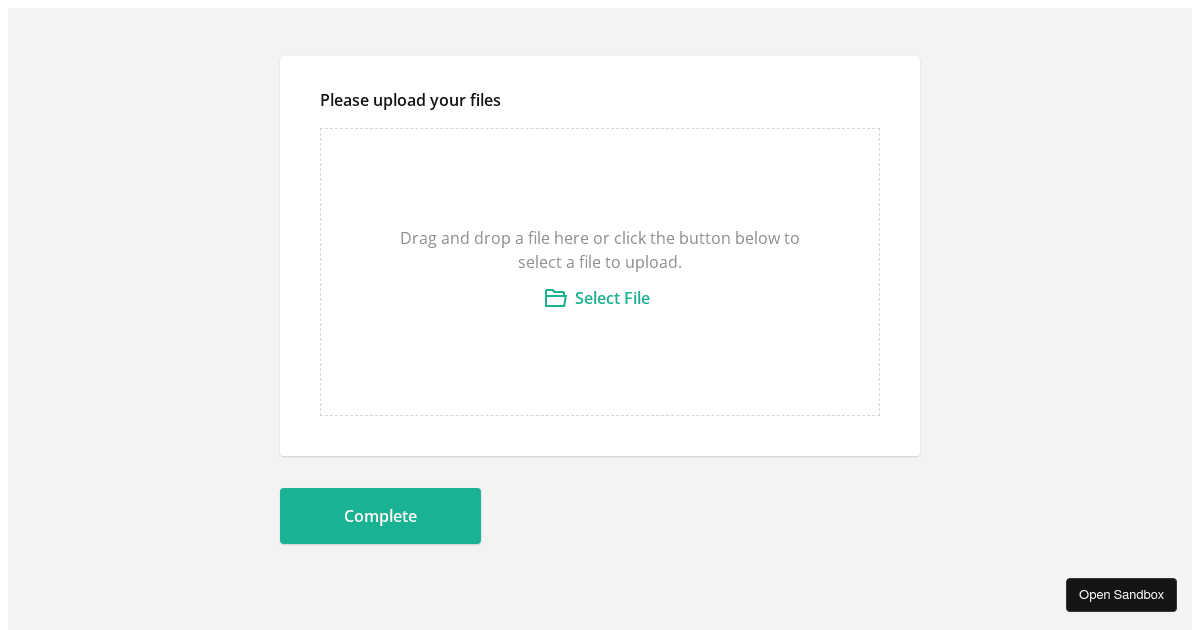Click the black Open Sandbox button

1121,595
